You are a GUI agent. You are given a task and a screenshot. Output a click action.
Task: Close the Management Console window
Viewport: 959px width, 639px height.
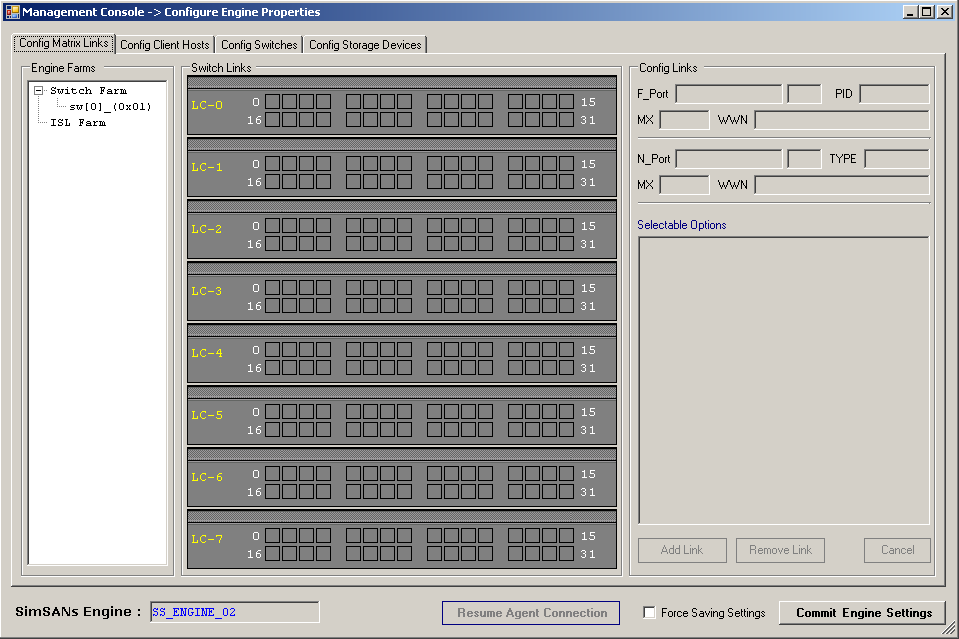pyautogui.click(x=946, y=12)
